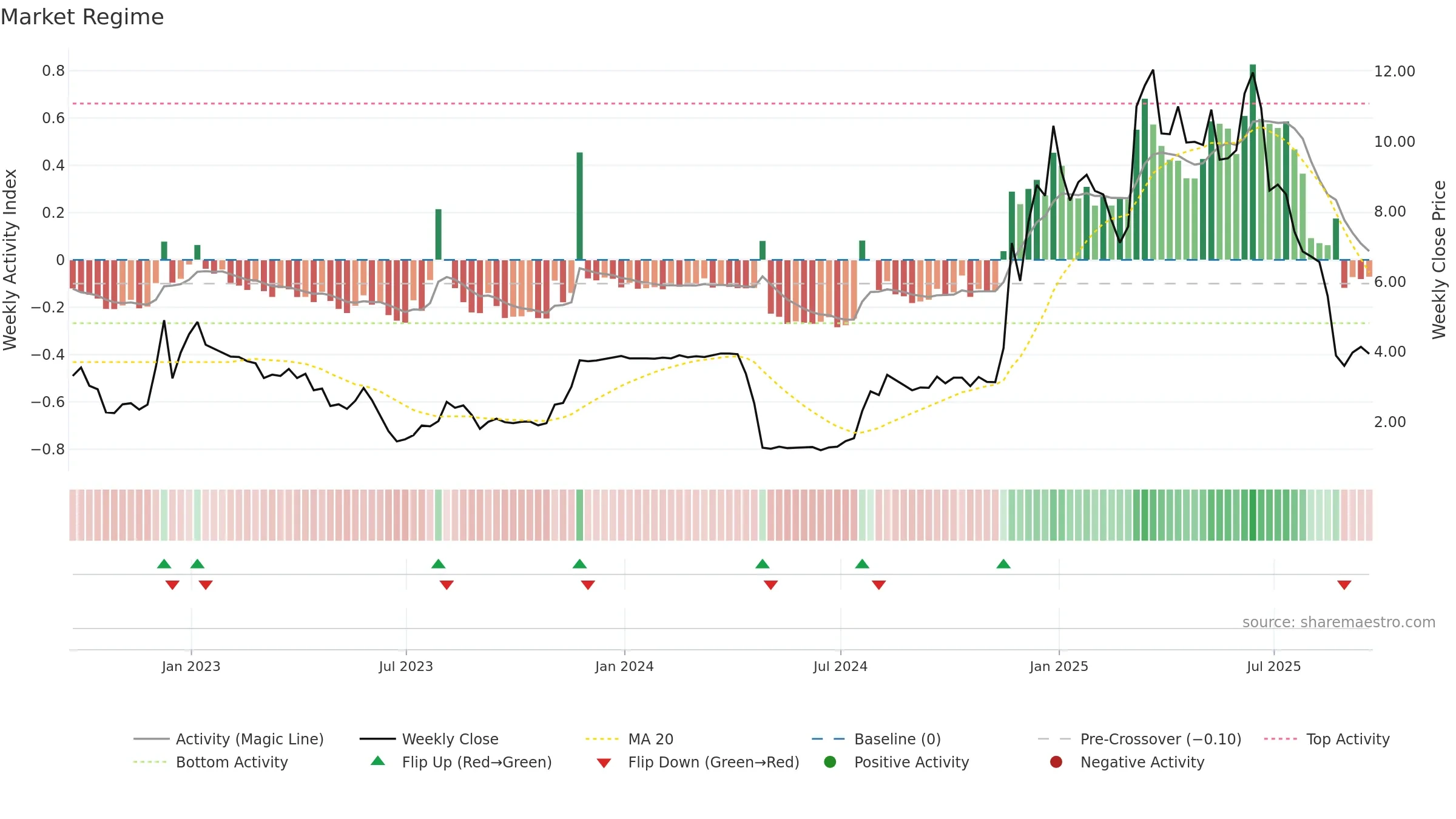Screen dimensions: 1456x819
Task: Click the −0.8 activity axis tick
Action: coord(48,450)
